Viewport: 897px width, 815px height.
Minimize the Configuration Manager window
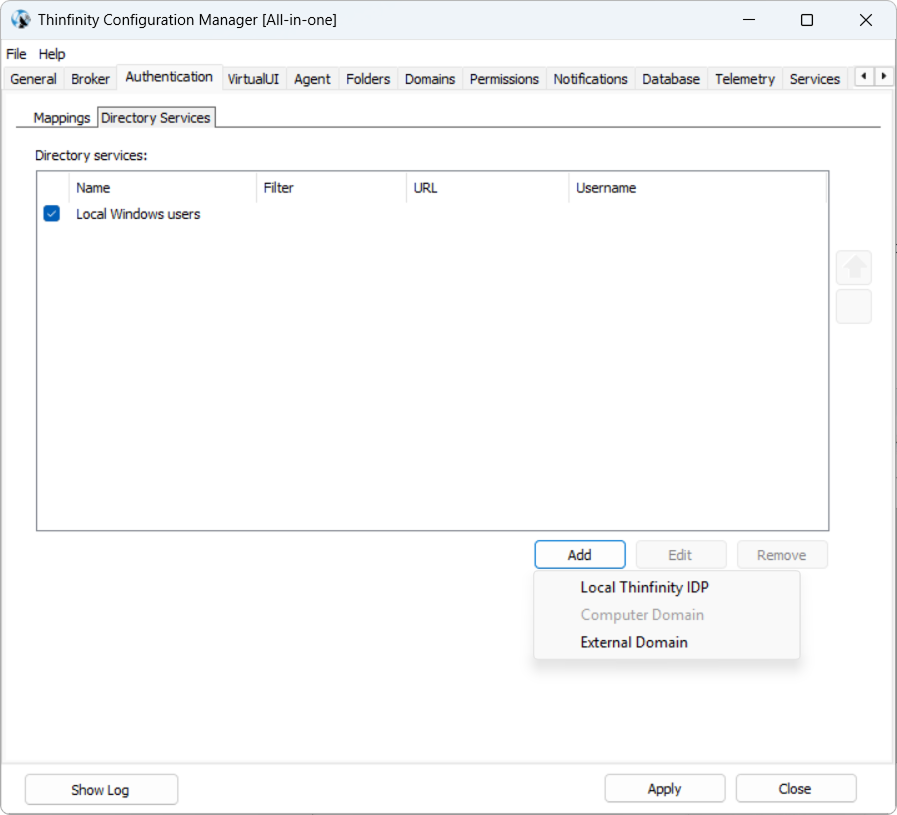pos(749,20)
